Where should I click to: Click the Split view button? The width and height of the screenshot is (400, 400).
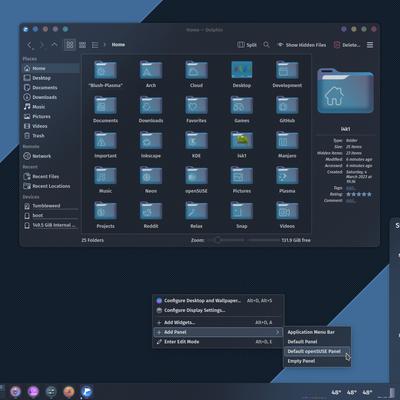pos(247,45)
